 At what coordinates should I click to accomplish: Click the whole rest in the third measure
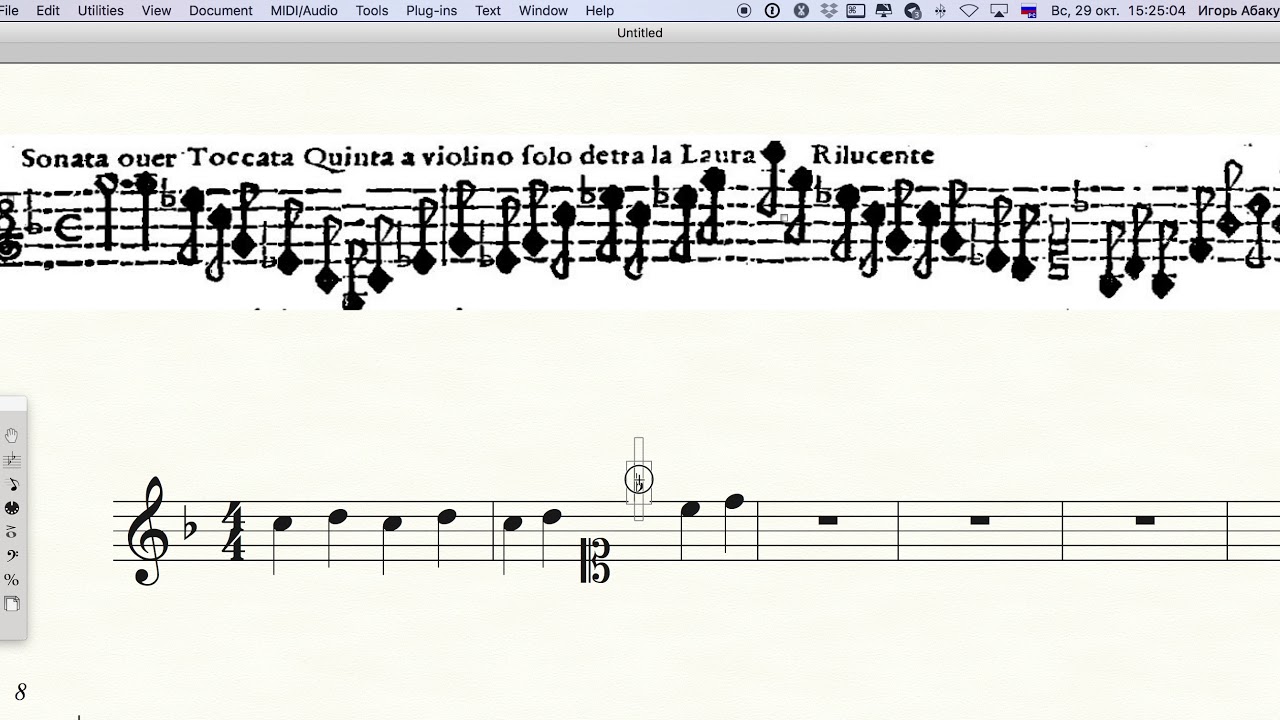(828, 520)
